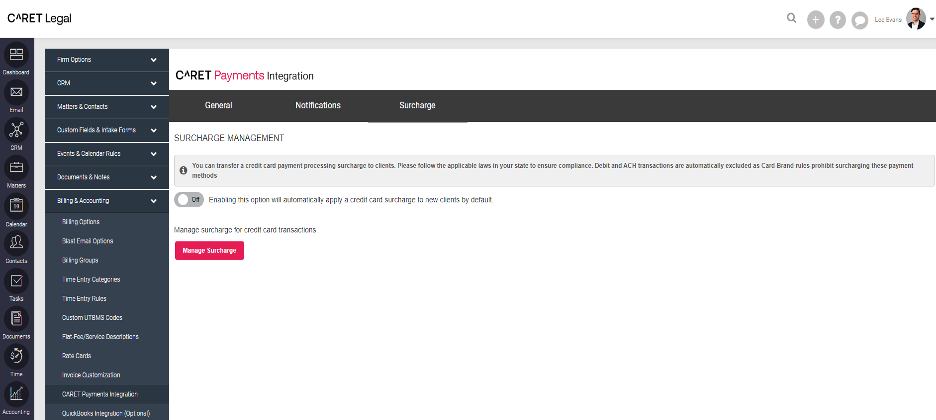Screen dimensions: 936x420
Task: Expand the Documents & Notes section
Action: tap(107, 177)
